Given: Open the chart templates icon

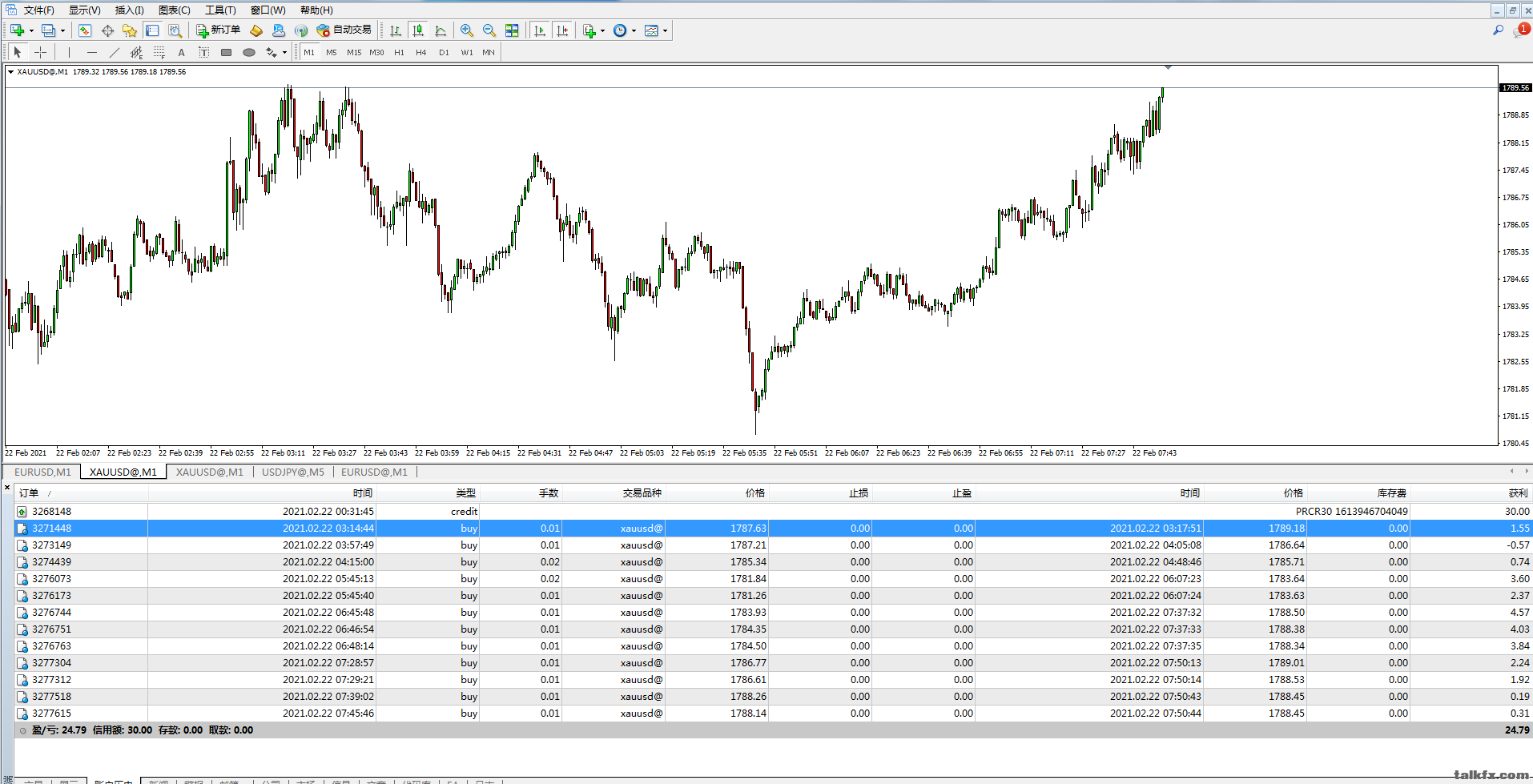Looking at the screenshot, I should coord(651,30).
